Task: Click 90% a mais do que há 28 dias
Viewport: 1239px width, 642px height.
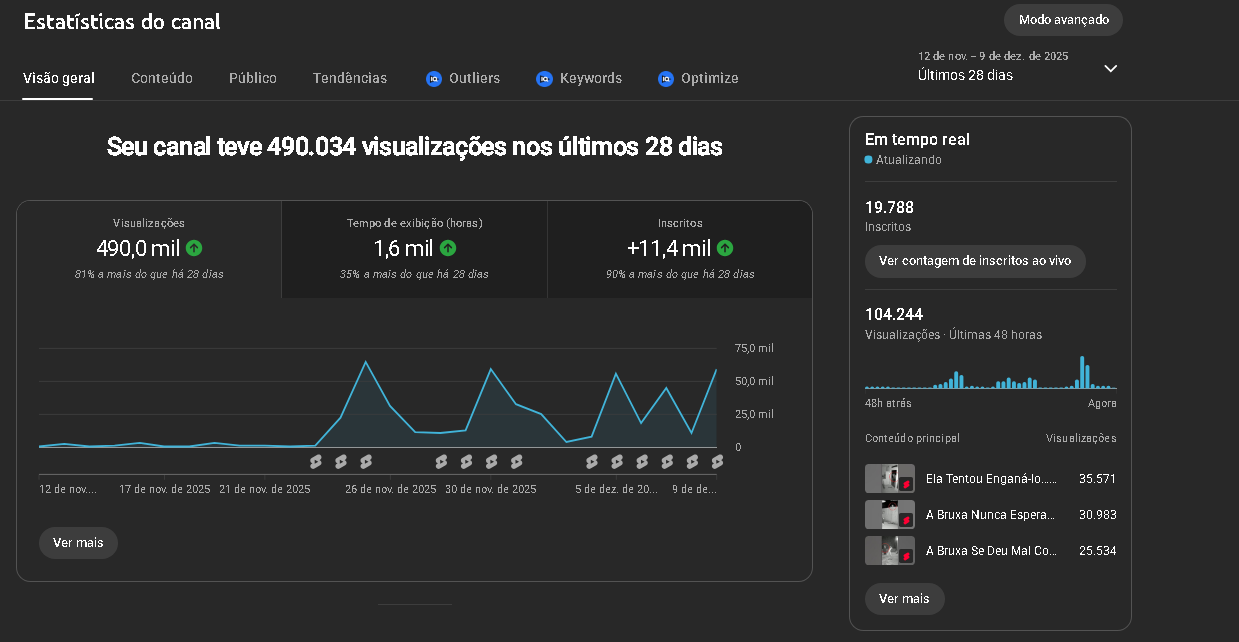Action: click(x=680, y=274)
